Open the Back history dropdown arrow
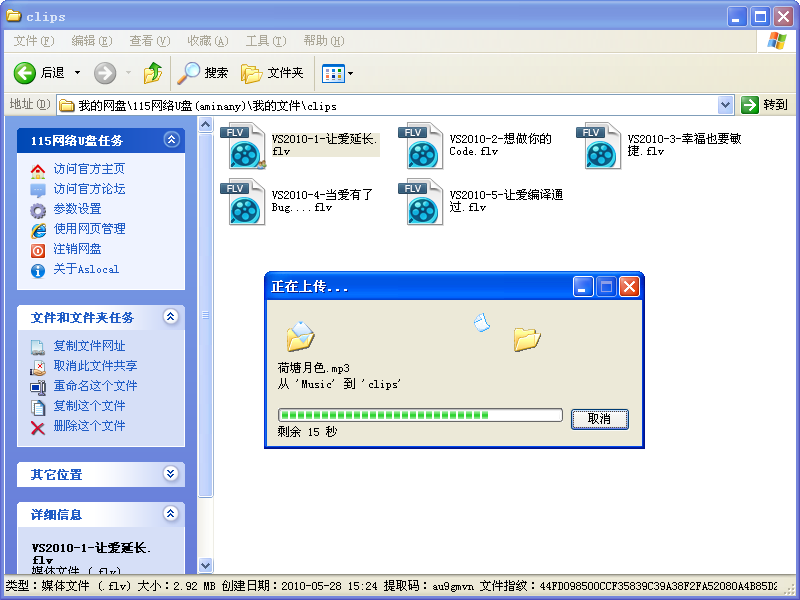800x600 pixels. click(x=78, y=73)
